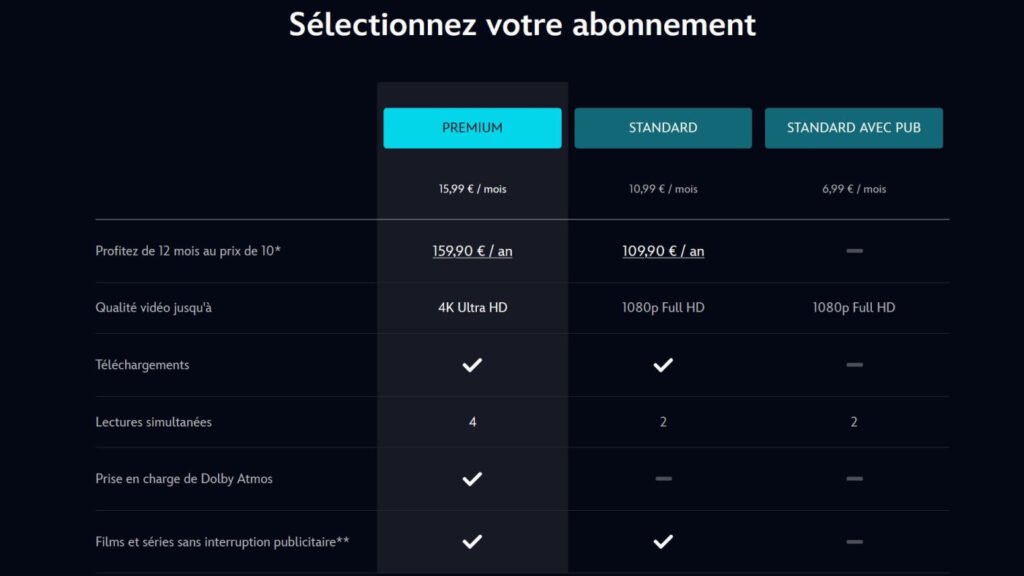Click the Téléchargements dash under STANDARD AVEC PUB

pos(854,365)
